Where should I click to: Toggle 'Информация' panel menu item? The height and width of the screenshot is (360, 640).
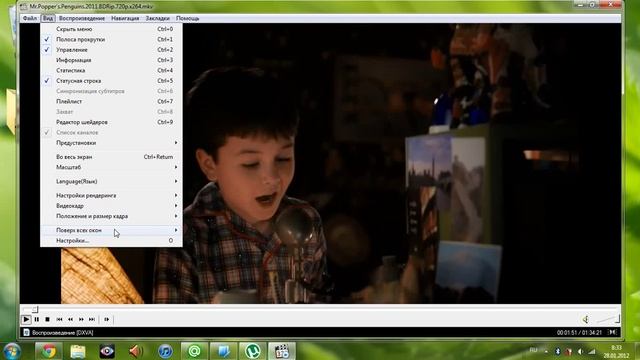coord(111,60)
